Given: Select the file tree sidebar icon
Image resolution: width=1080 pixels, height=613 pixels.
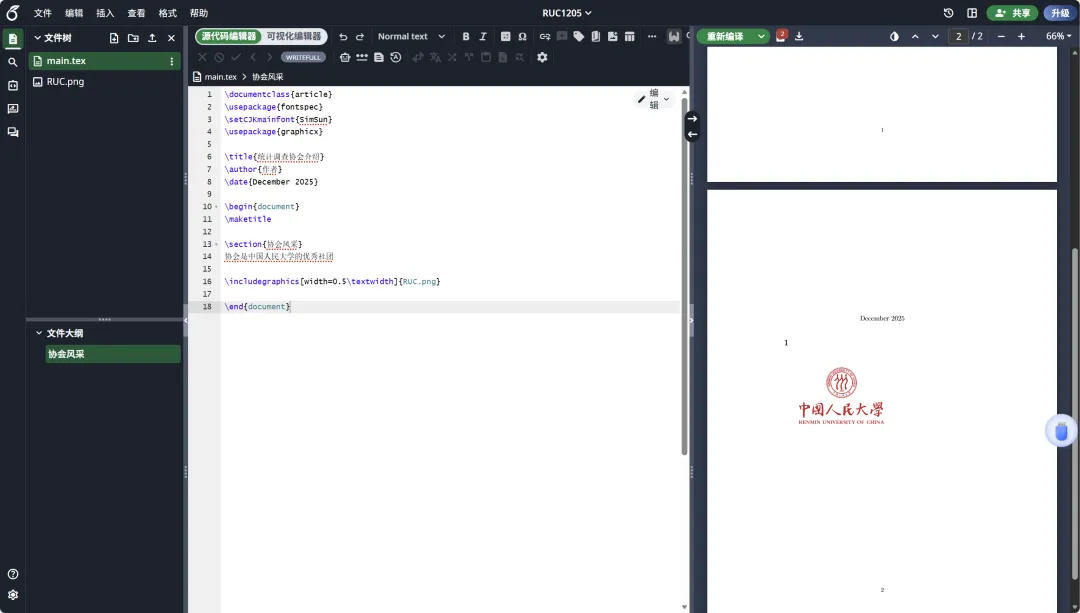Looking at the screenshot, I should click(x=12, y=39).
